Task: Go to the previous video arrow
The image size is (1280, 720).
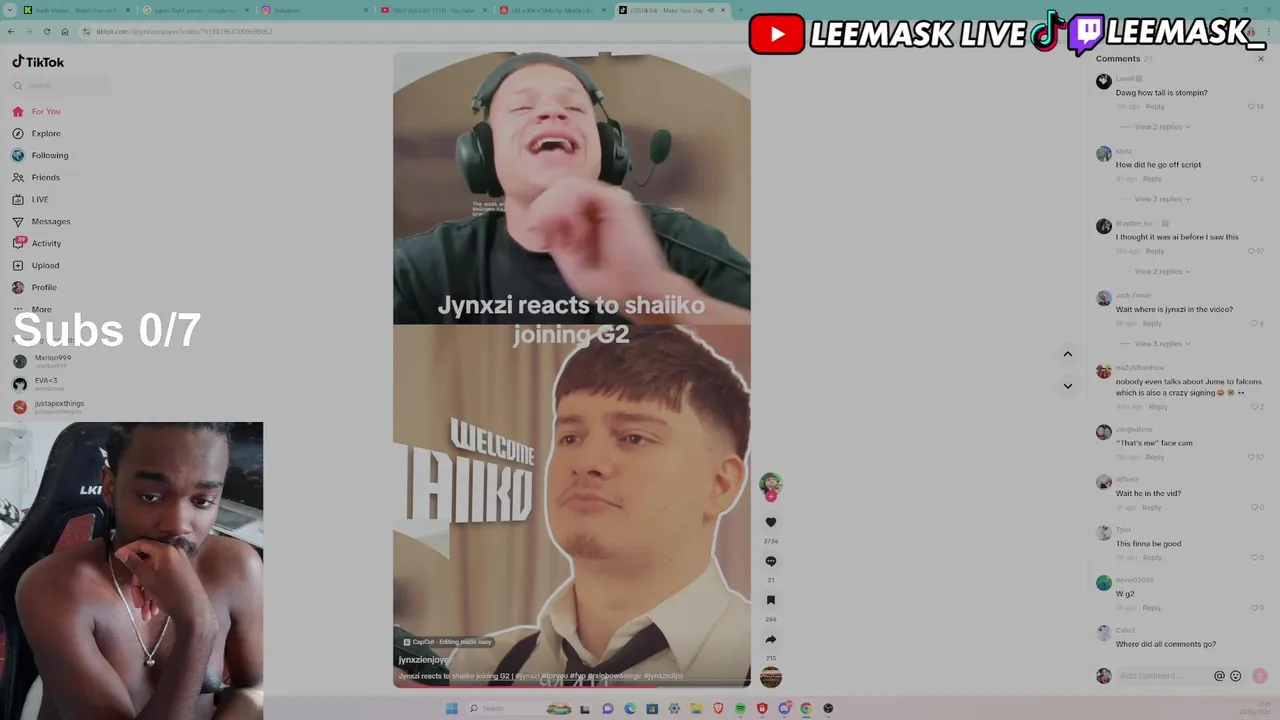Action: 1067,354
